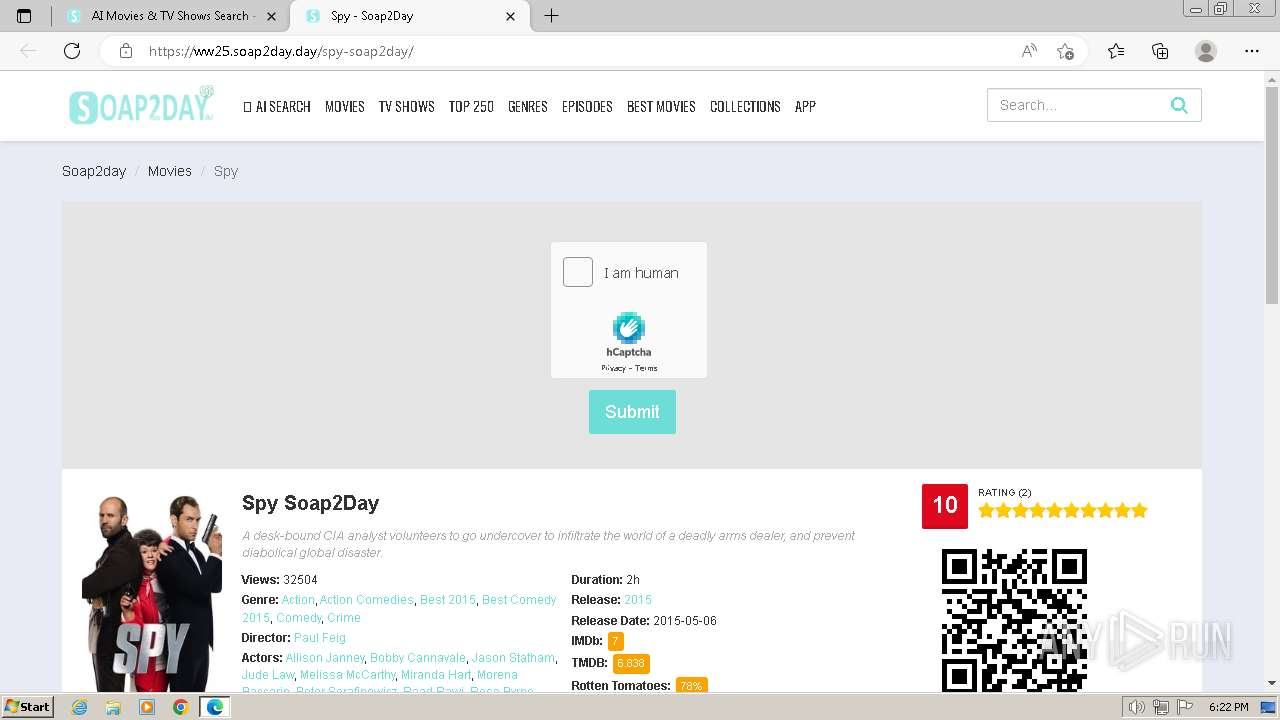The image size is (1280, 720).
Task: Open a new tab with plus icon
Action: tap(551, 16)
